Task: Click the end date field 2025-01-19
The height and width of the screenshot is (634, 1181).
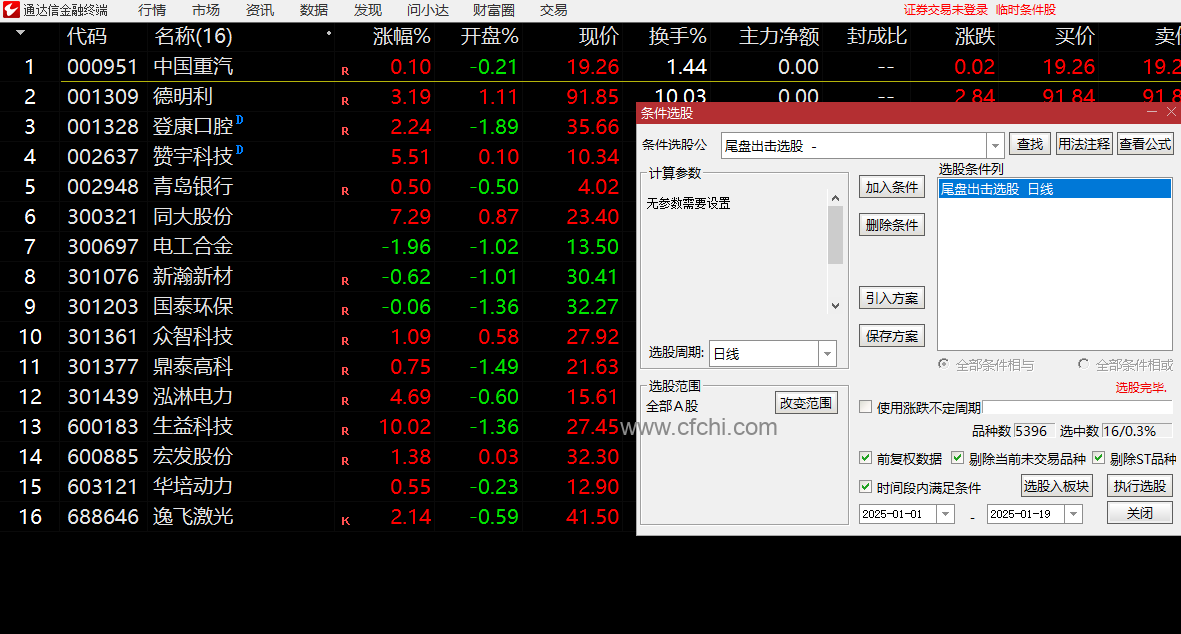Action: tap(1026, 514)
